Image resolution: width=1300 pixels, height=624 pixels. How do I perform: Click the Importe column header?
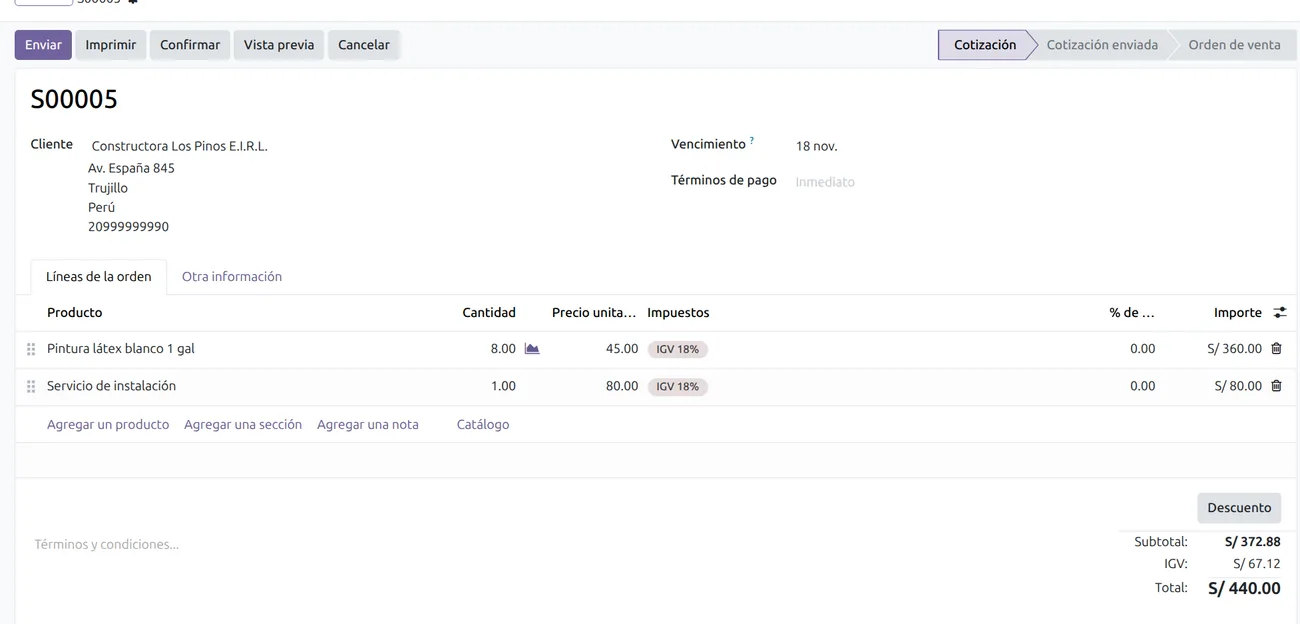click(1238, 313)
